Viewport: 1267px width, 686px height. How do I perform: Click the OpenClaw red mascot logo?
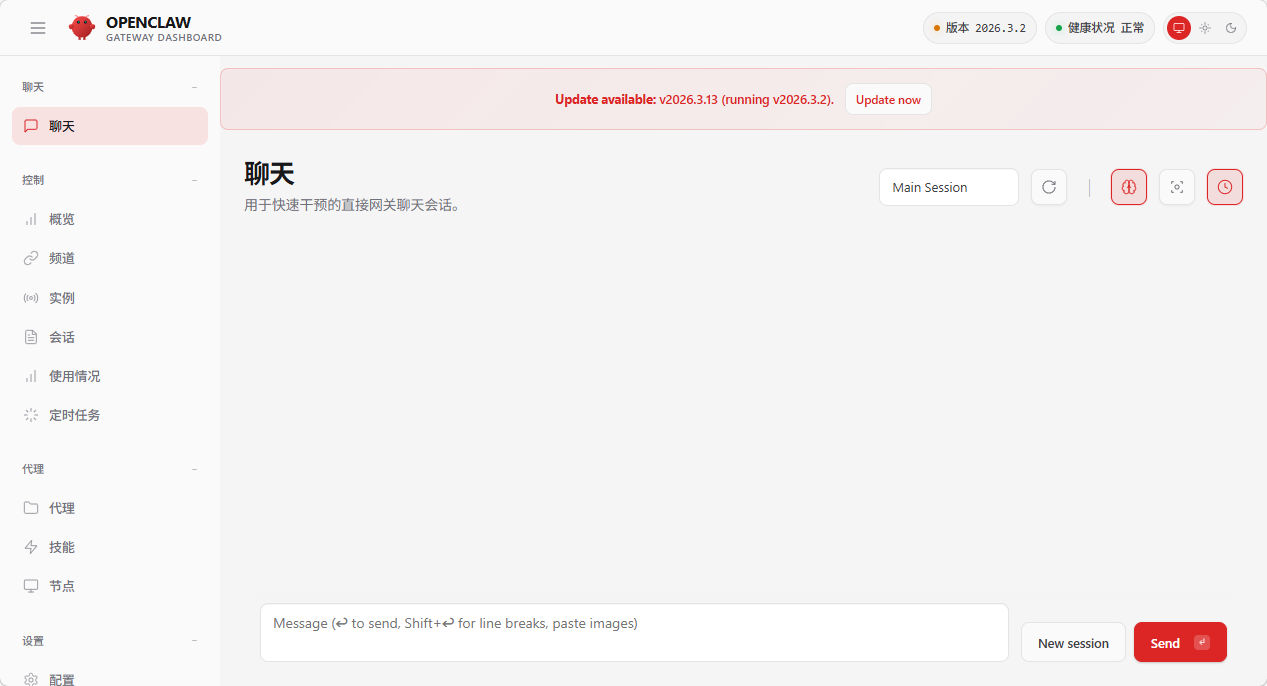82,28
